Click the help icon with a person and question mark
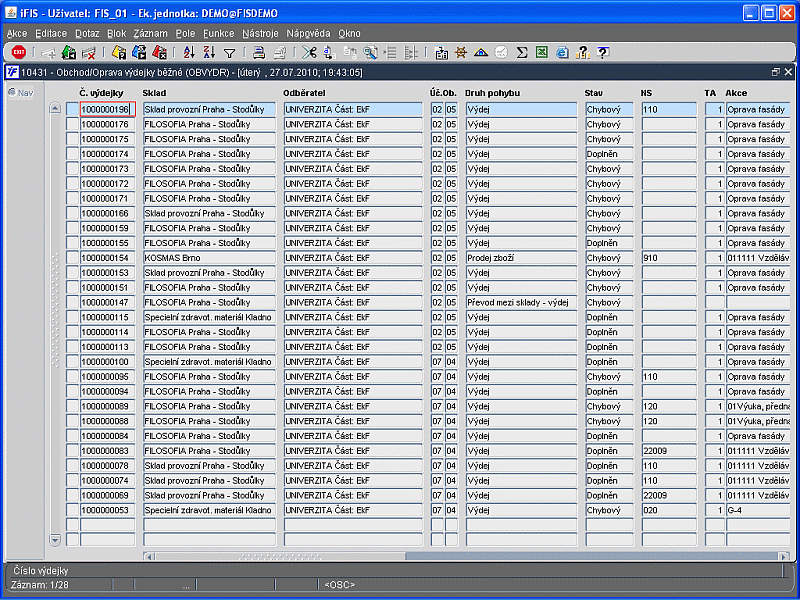 [x=582, y=52]
